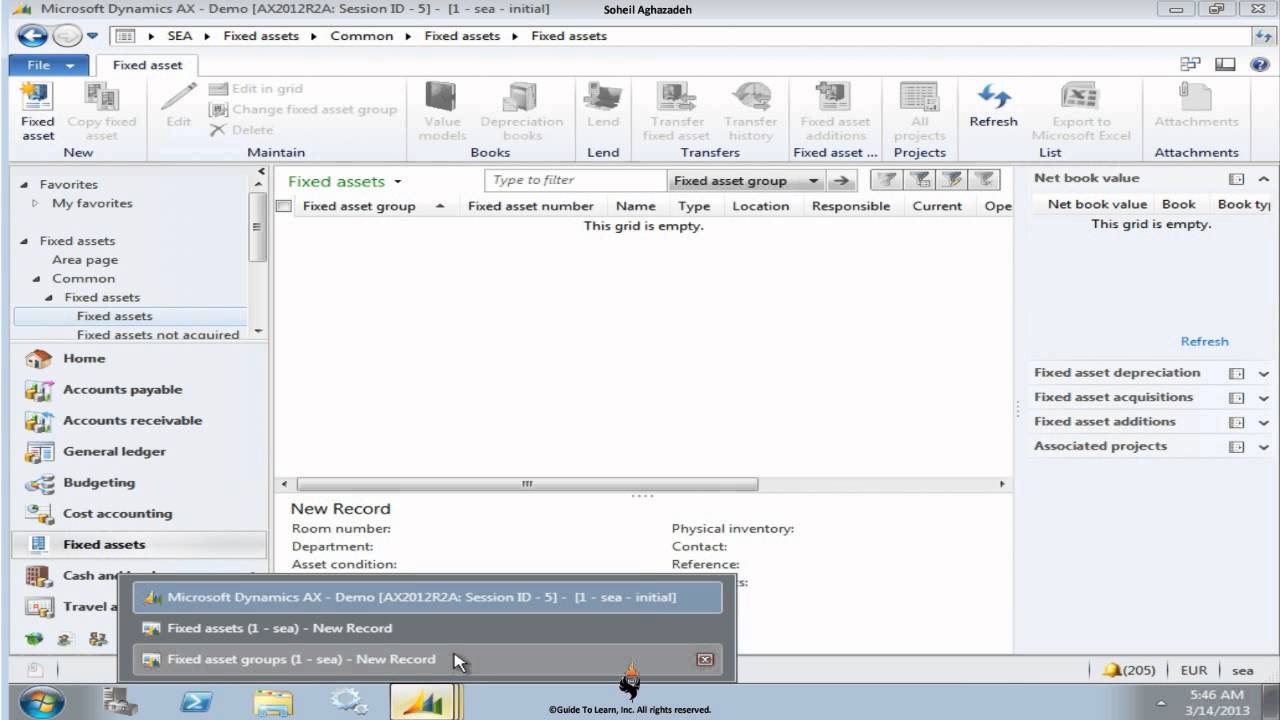Click the EUR currency in status bar

pos(1194,670)
